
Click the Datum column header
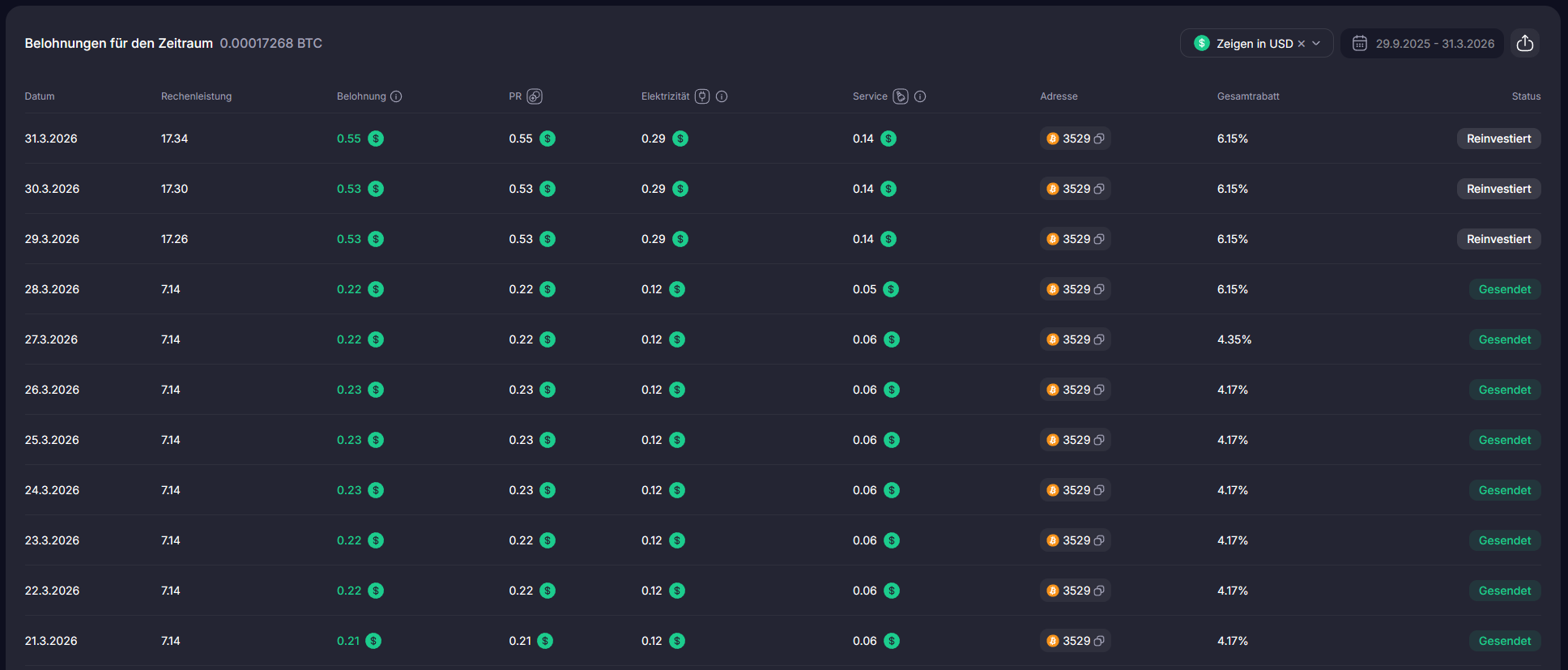pyautogui.click(x=40, y=96)
